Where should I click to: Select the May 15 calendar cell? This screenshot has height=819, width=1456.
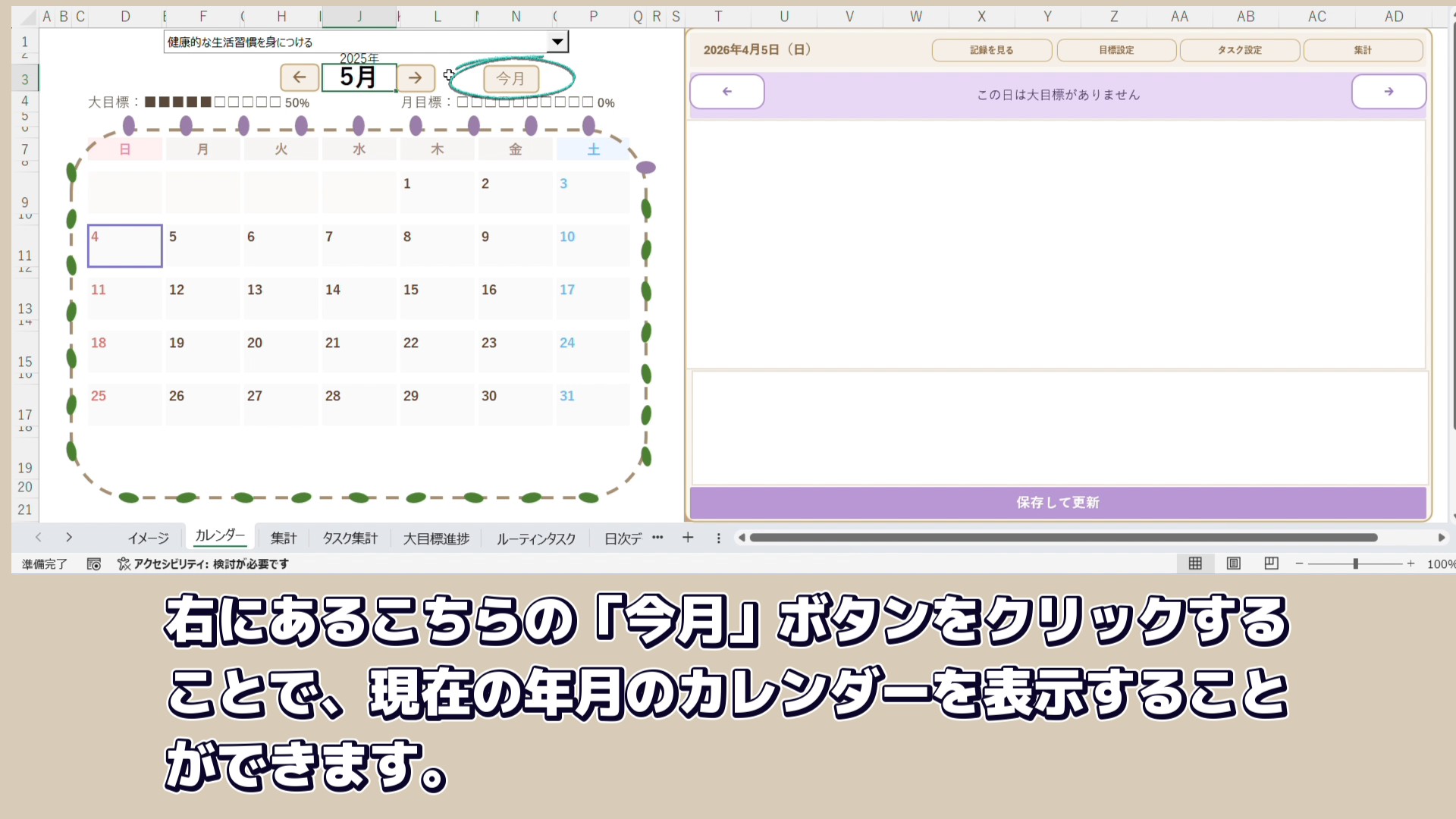point(437,298)
